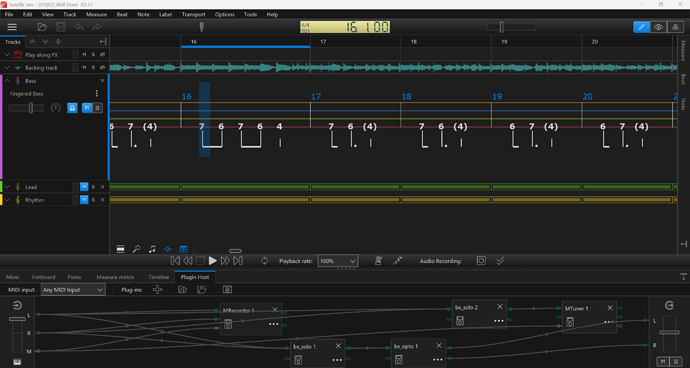Click the save disk icon
This screenshot has width=690, height=368.
61,27
